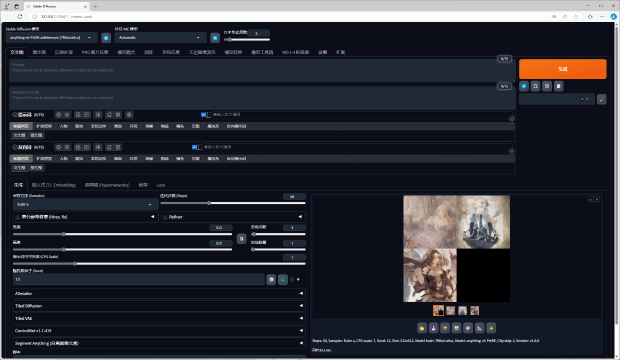Screen dimensions: 620x360
Task: Adjust the CFG Scale slider
Action: click(x=159, y=263)
